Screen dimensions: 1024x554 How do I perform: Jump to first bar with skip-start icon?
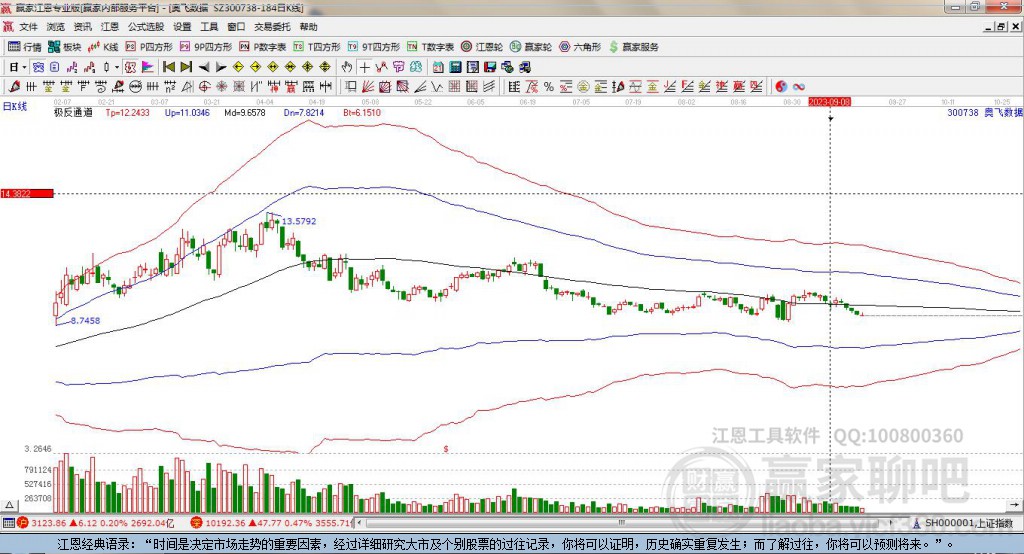[168, 67]
